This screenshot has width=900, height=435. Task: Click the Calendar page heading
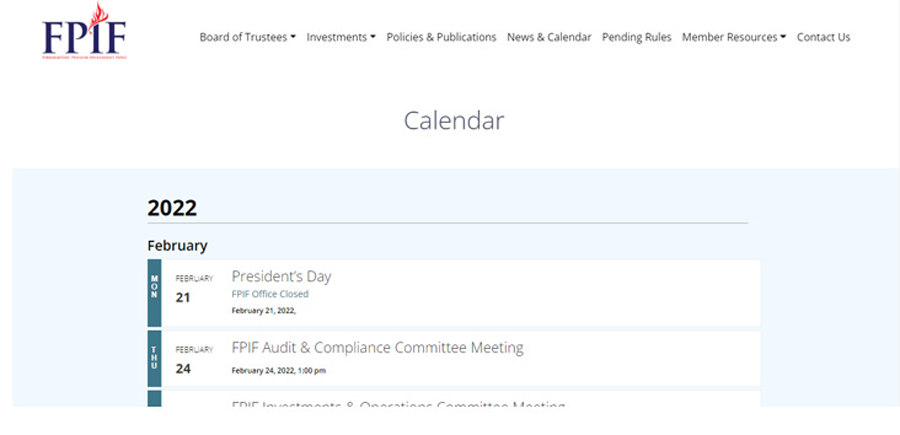click(x=453, y=121)
